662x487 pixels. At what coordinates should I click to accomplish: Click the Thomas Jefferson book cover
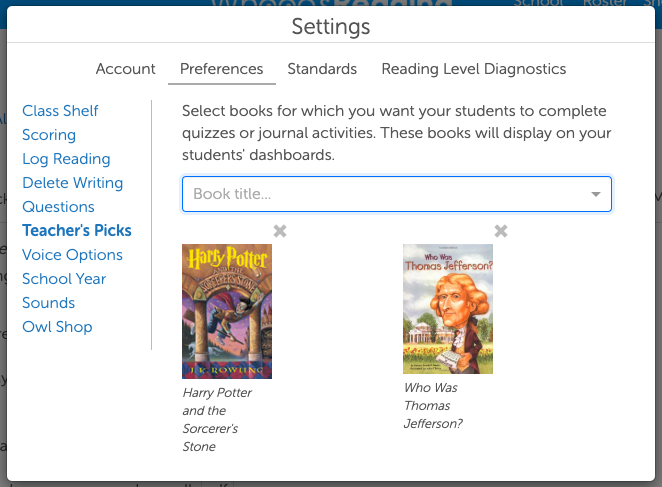(x=448, y=308)
